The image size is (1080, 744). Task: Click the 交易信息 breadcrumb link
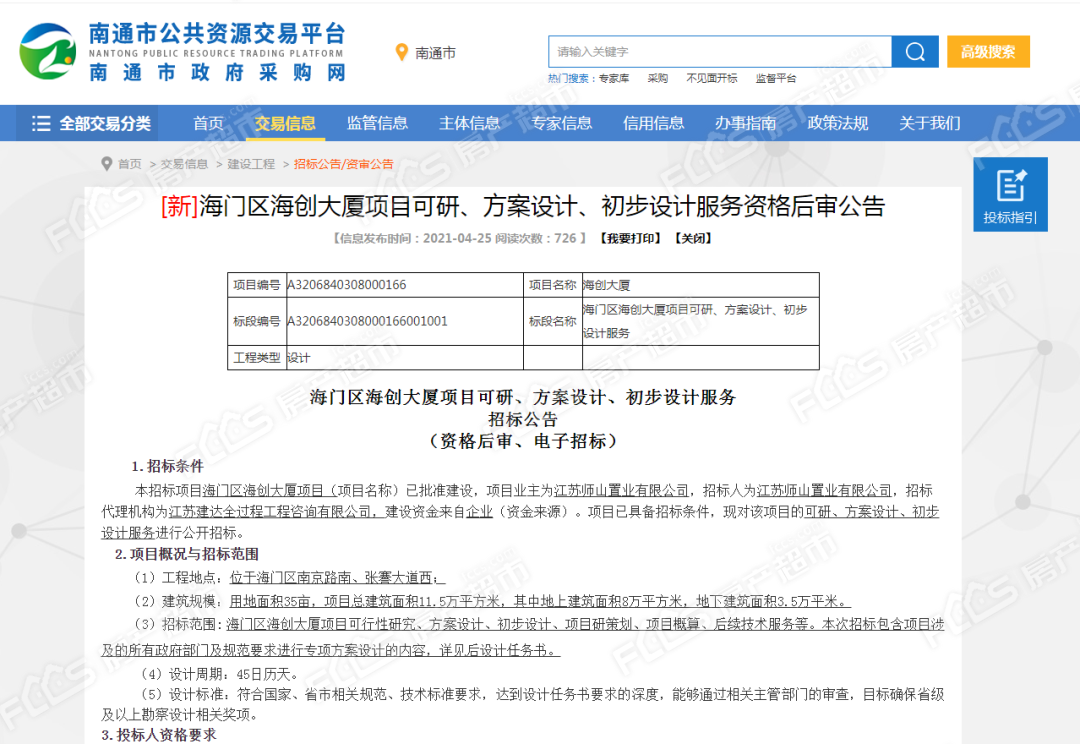(x=184, y=164)
